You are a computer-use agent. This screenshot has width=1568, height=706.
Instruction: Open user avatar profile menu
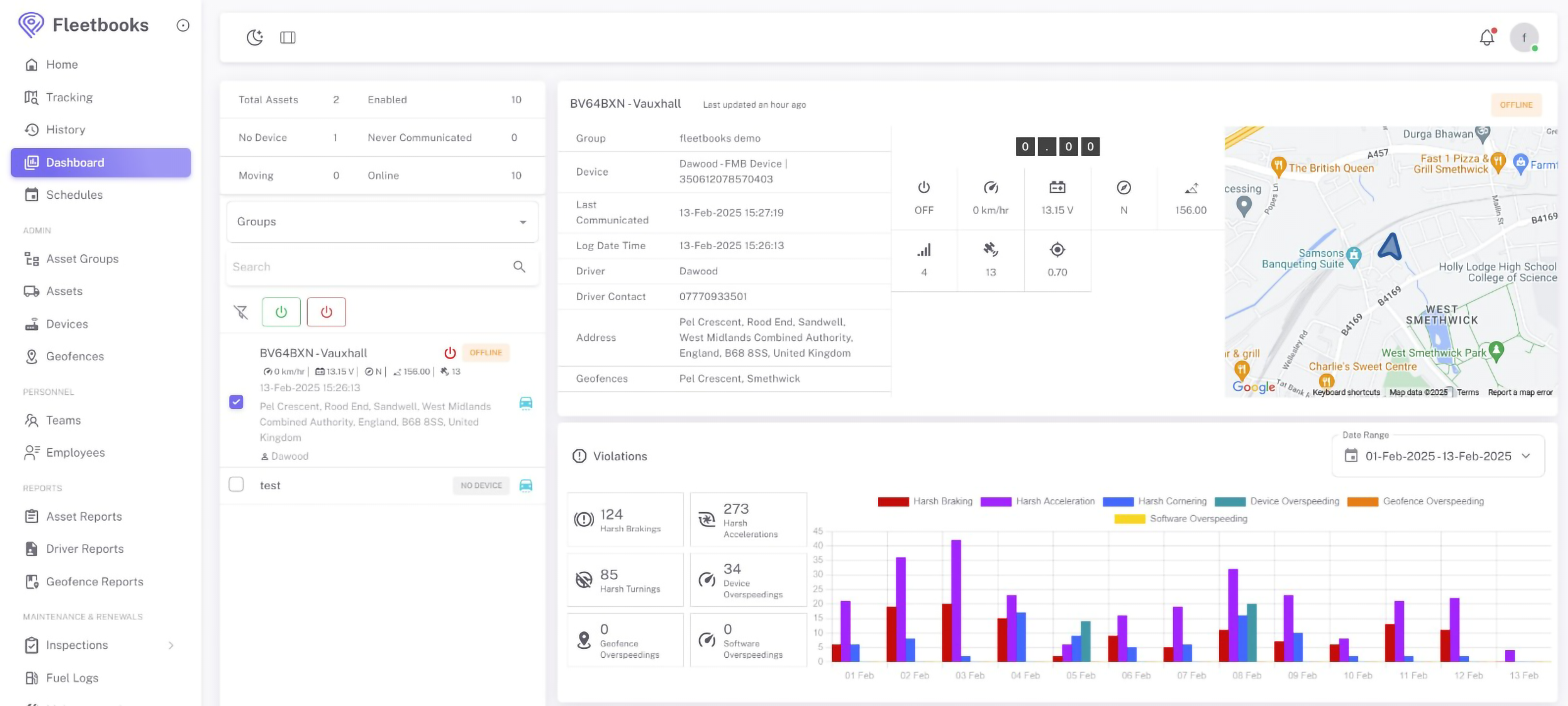(1524, 38)
